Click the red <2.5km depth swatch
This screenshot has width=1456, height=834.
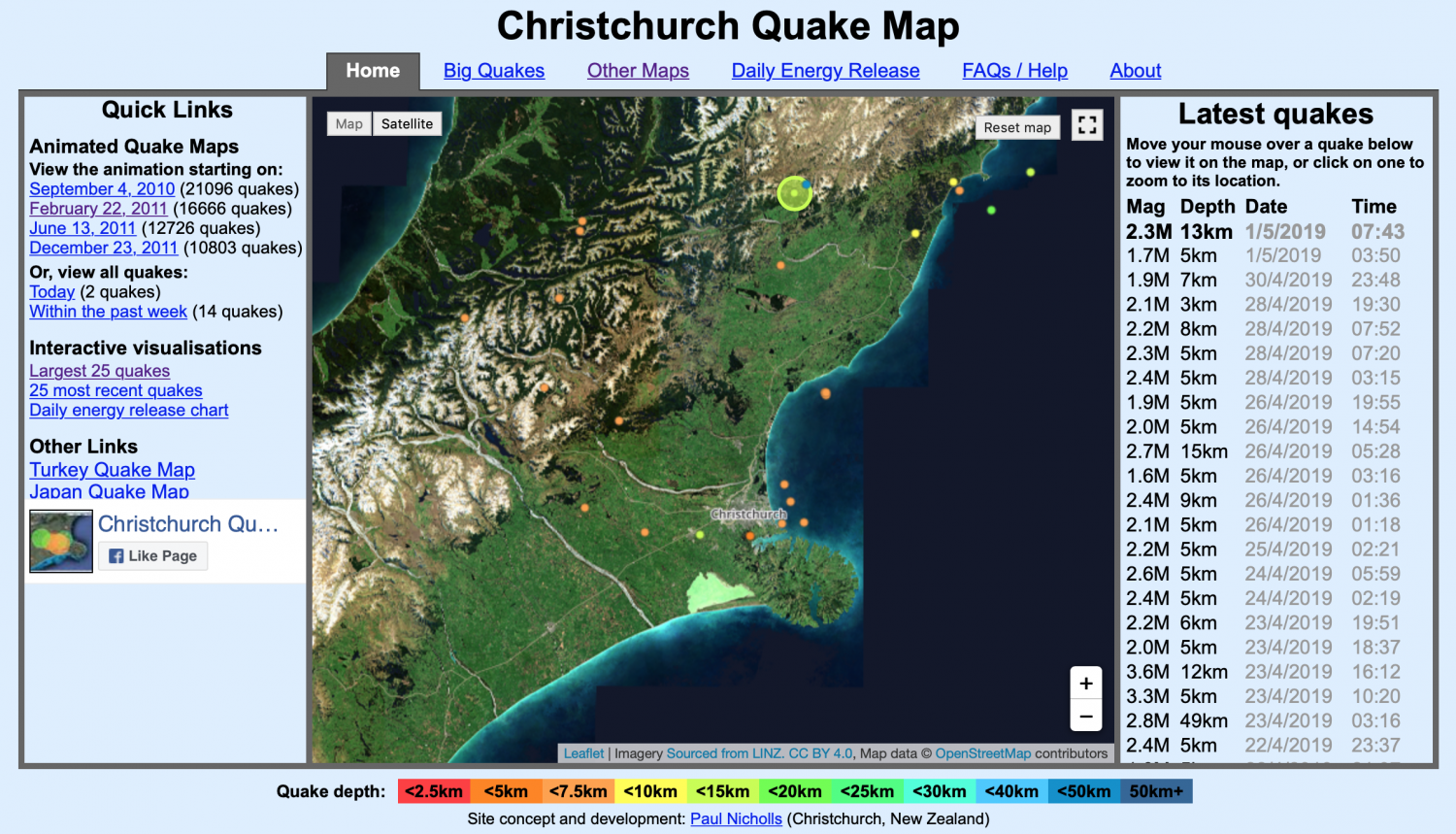click(x=433, y=791)
